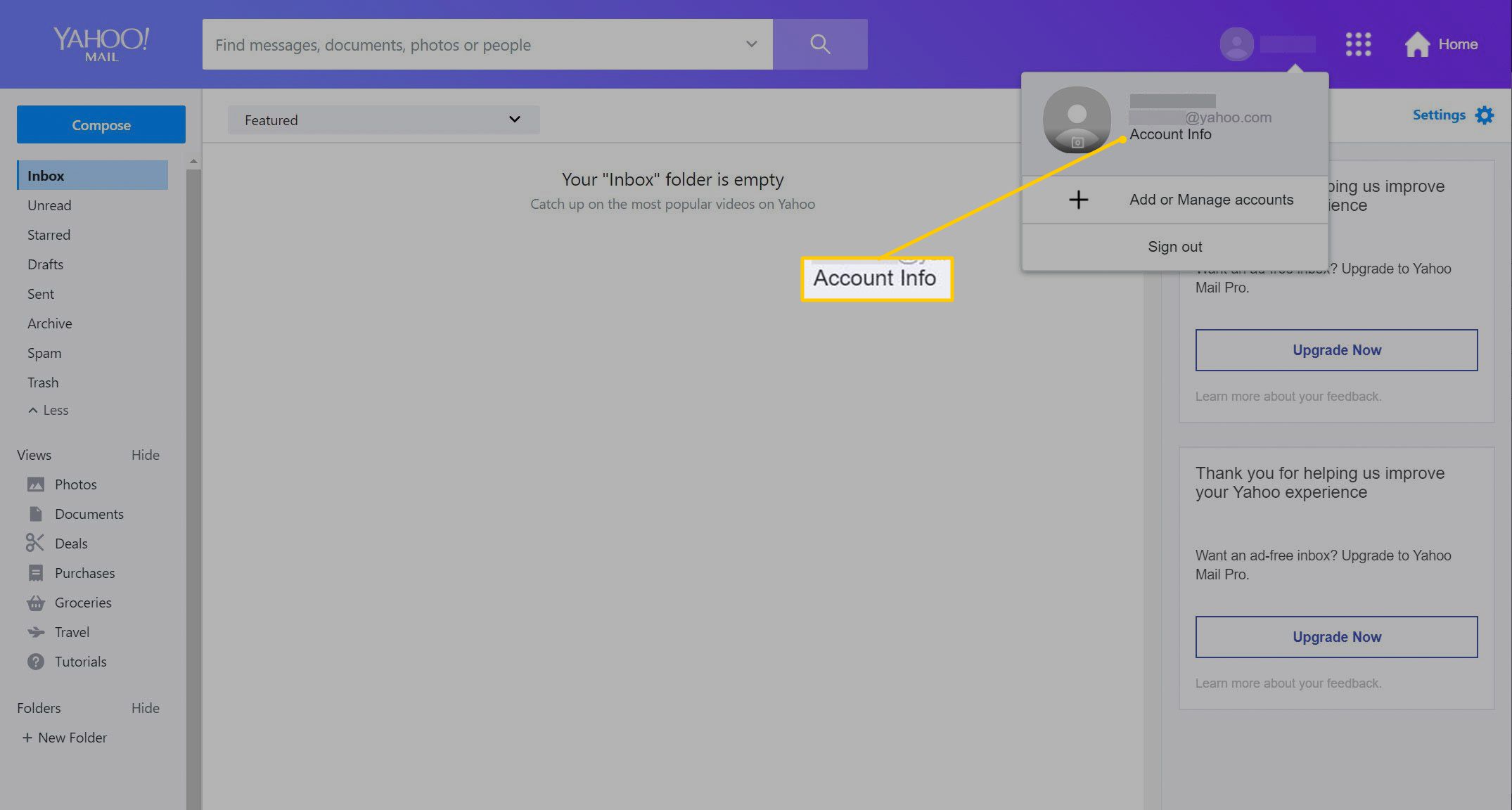Click the sidebar scroll up arrow
Screen dimensions: 1512x810
tap(193, 162)
